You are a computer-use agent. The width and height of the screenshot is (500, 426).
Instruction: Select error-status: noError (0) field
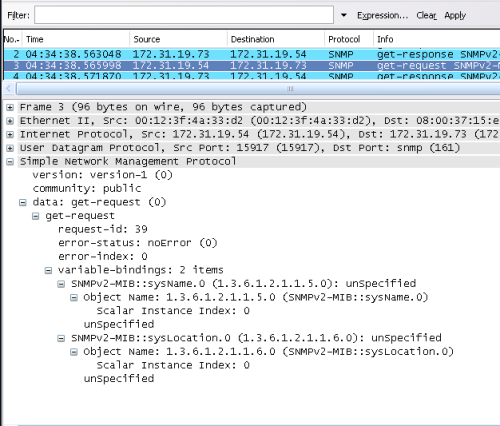138,243
